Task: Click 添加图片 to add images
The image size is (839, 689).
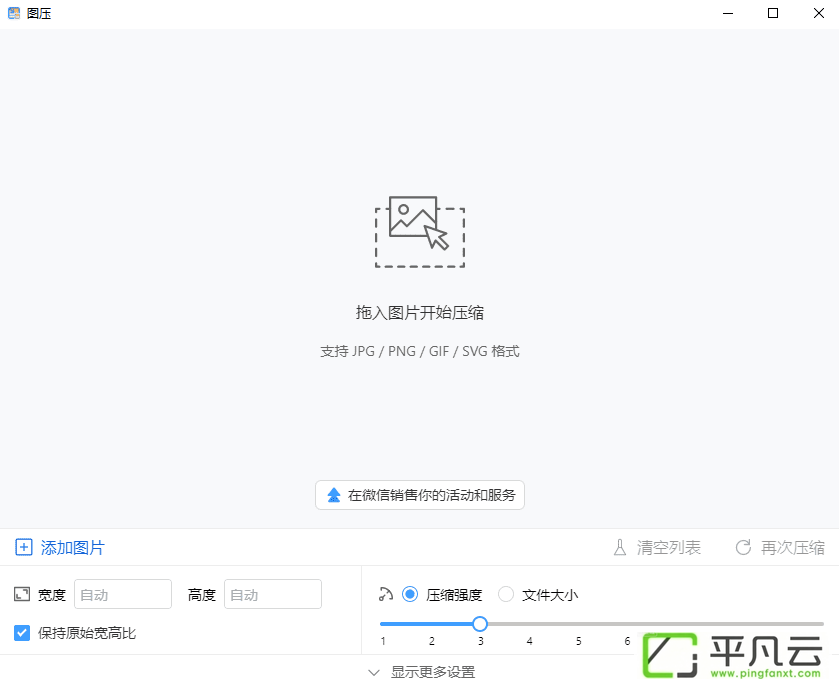Action: 60,547
